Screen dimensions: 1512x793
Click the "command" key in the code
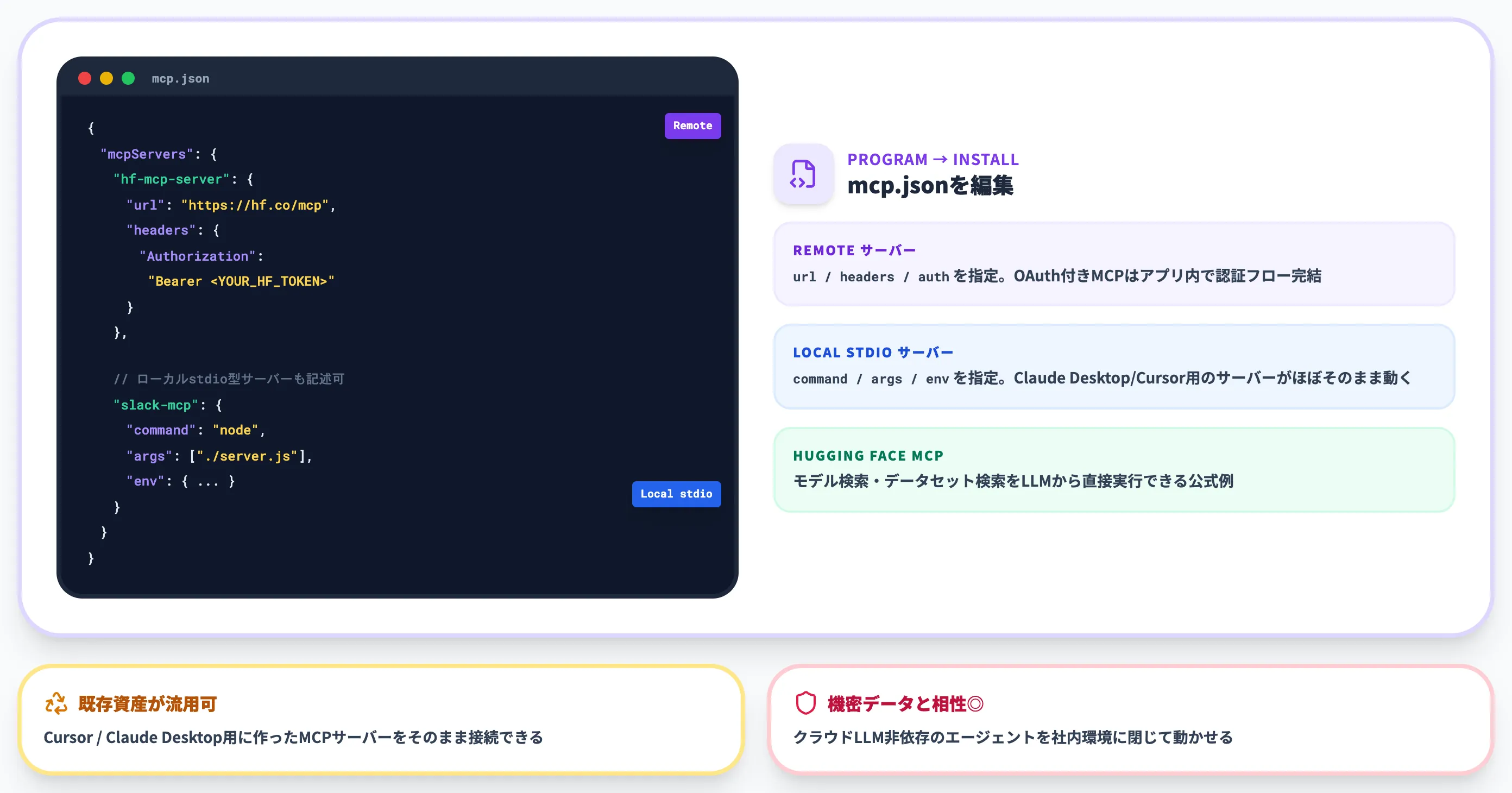click(x=161, y=430)
